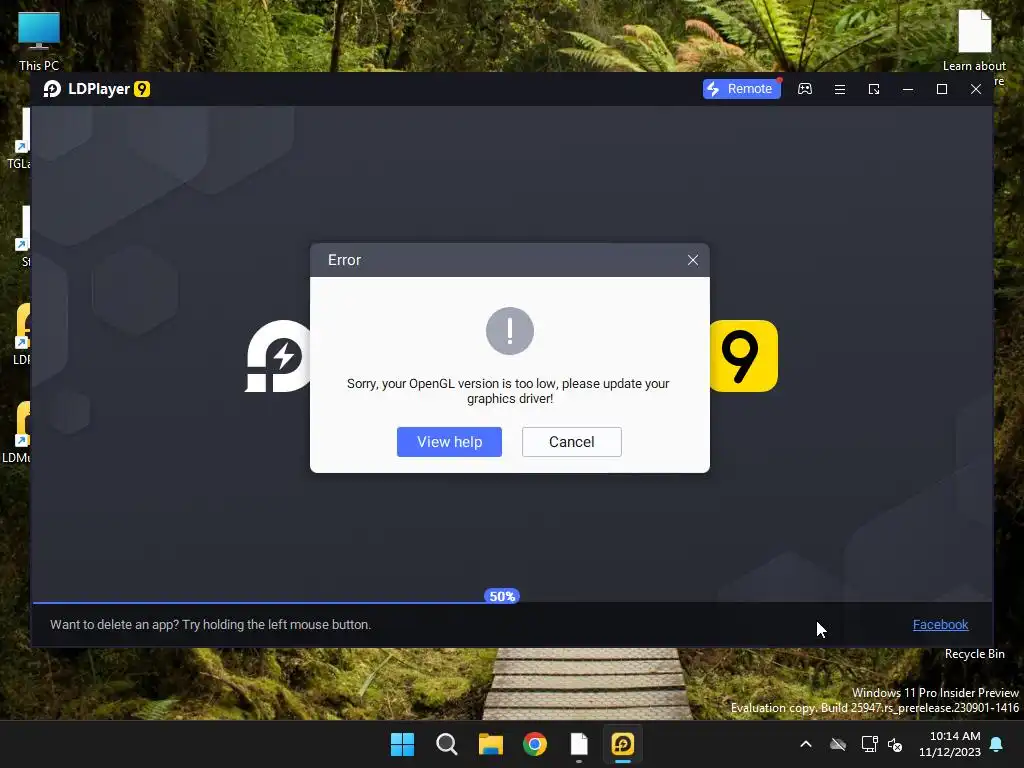Cancel the OpenGL error dialog

coord(571,442)
